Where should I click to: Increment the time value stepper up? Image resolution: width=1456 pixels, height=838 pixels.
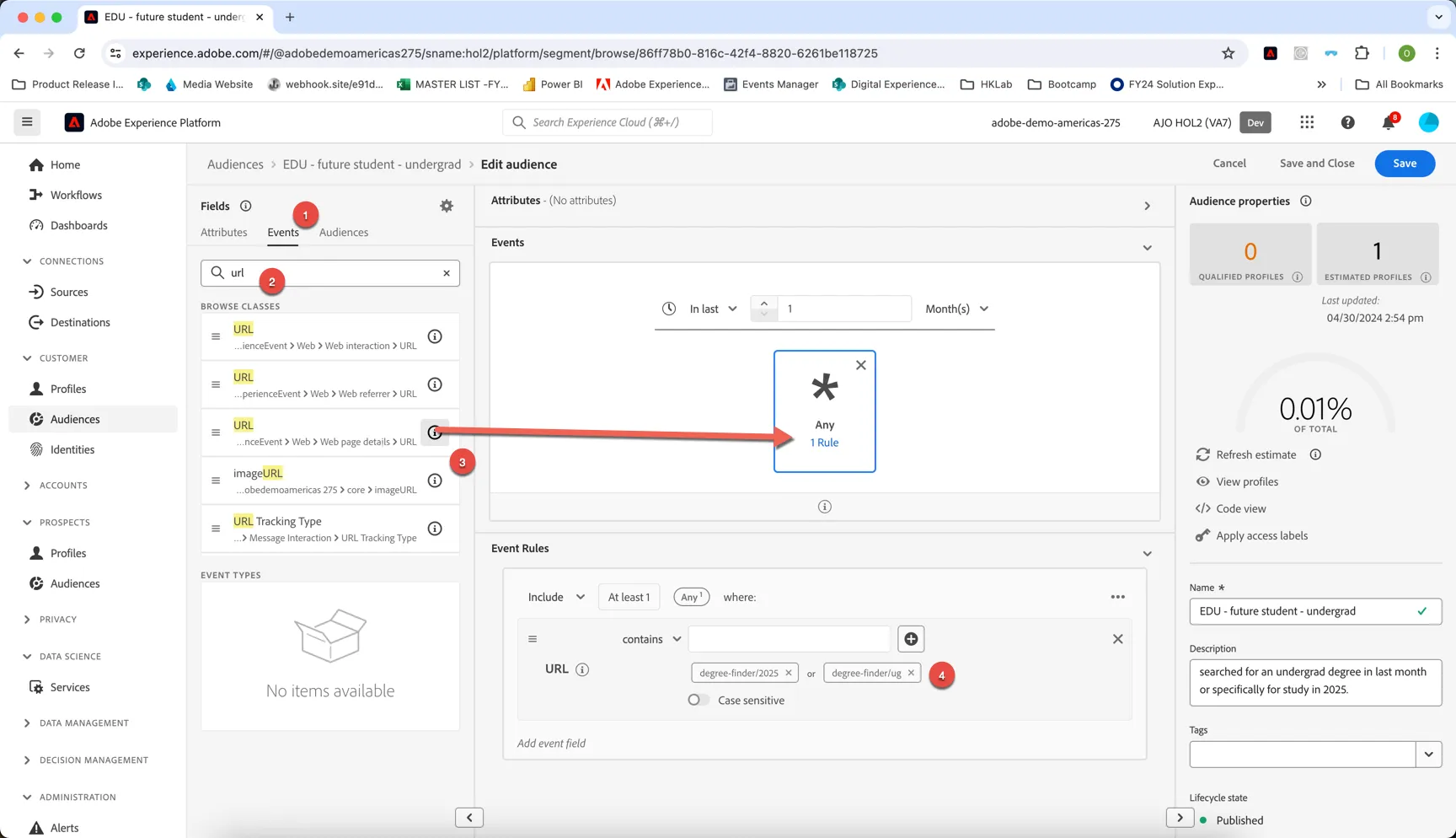pos(763,303)
